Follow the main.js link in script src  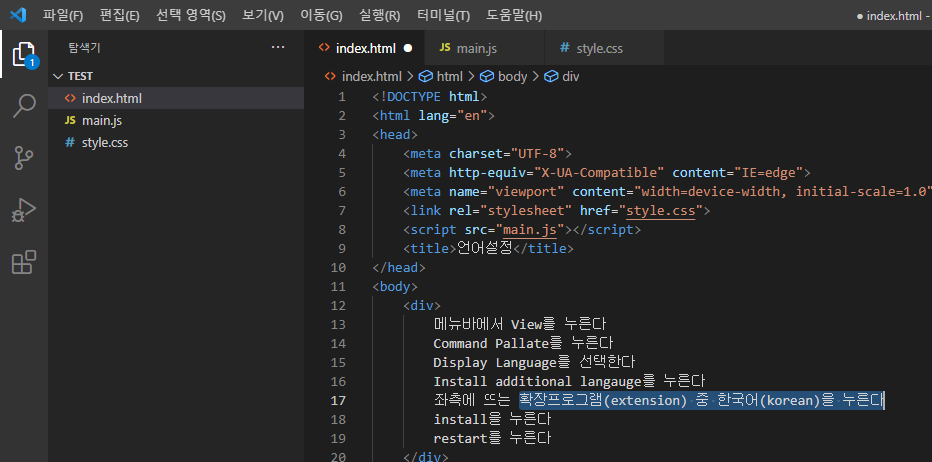[x=529, y=230]
